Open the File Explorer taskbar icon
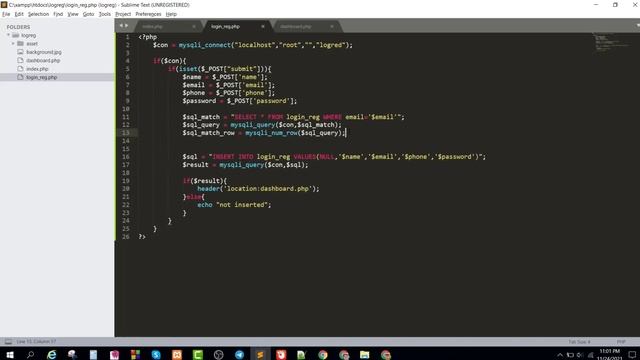Viewport: 640px width, 360px height. pos(364,355)
